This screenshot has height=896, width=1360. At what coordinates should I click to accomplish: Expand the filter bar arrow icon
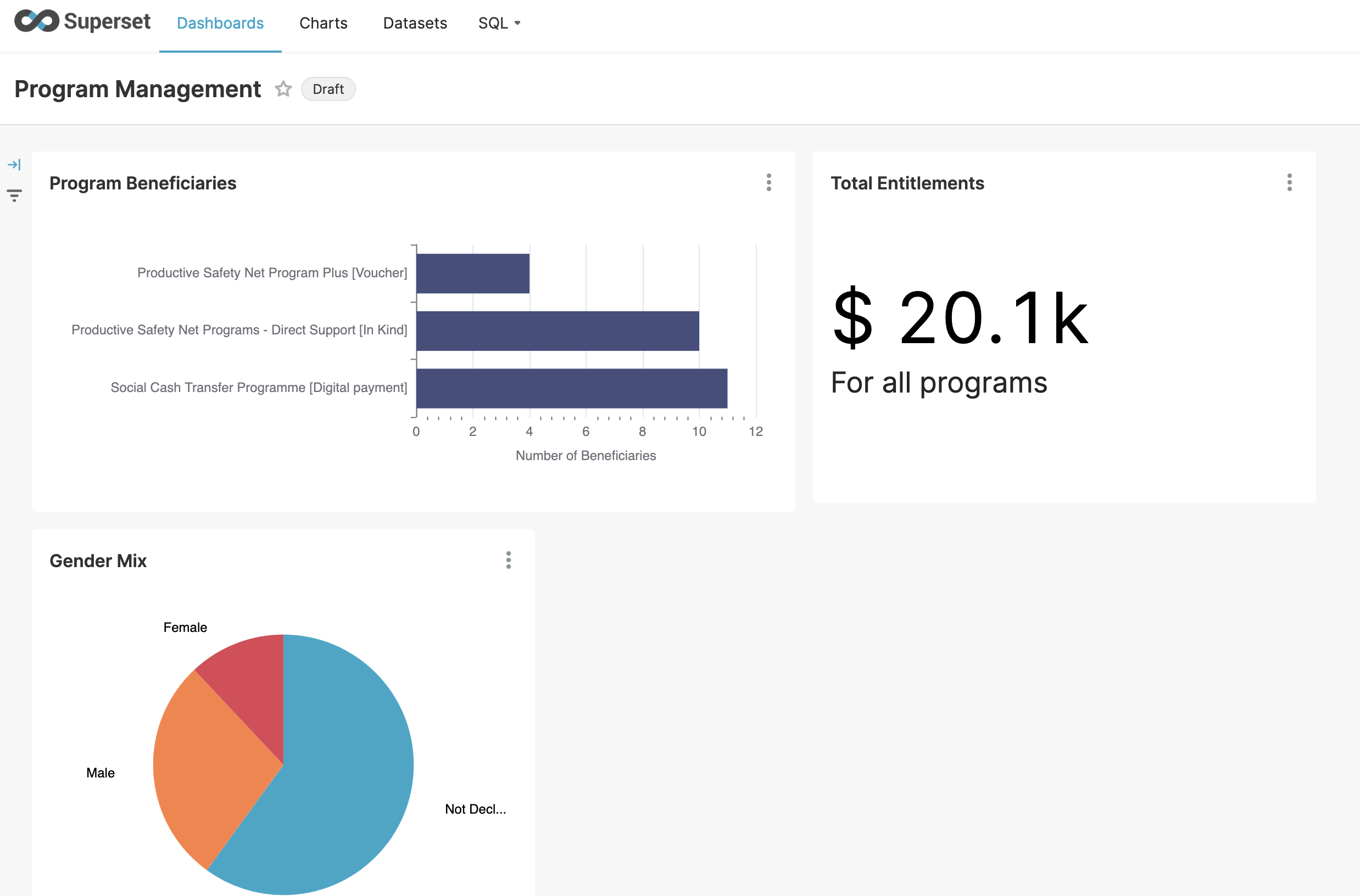coord(14,165)
